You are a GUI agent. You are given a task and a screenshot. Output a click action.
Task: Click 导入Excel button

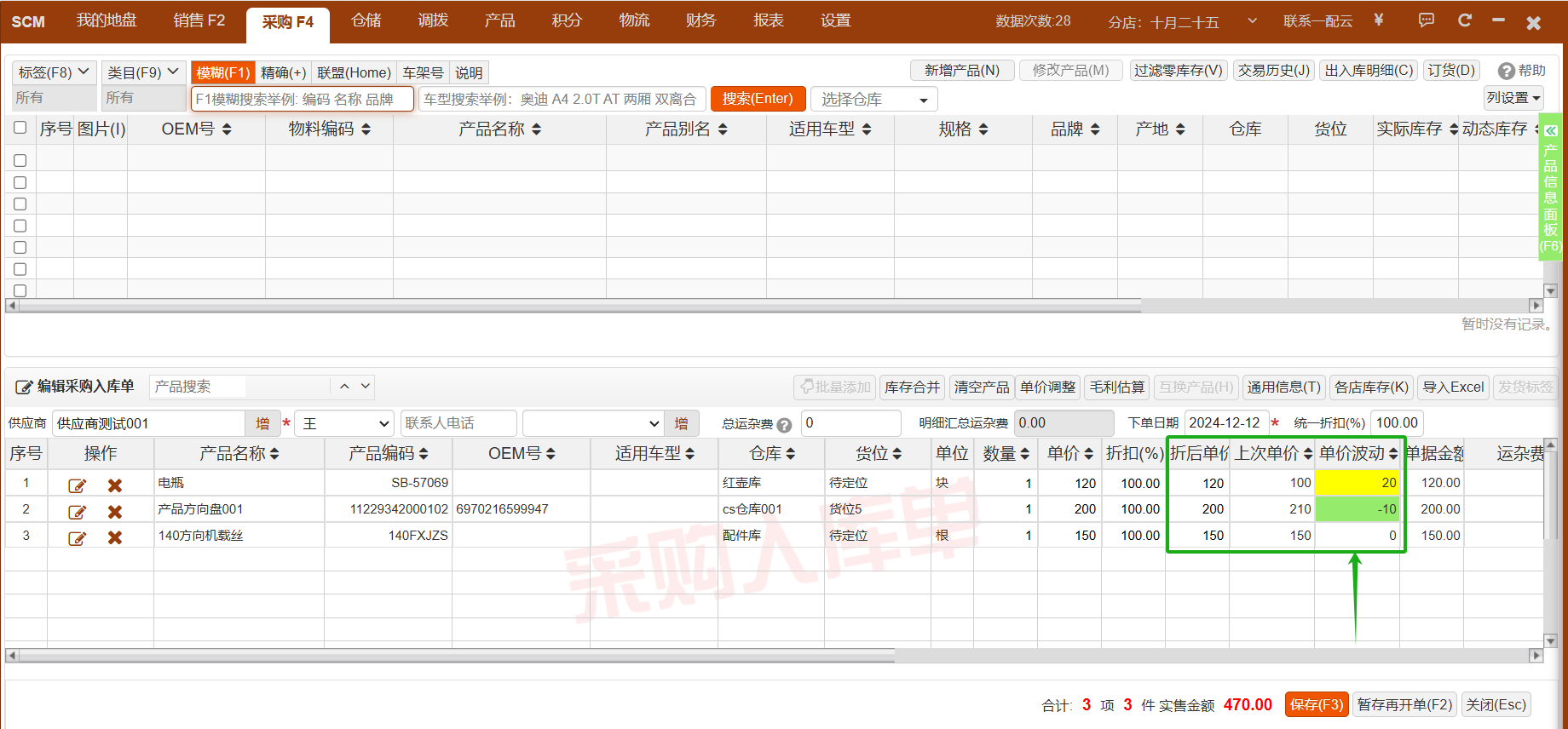1453,387
